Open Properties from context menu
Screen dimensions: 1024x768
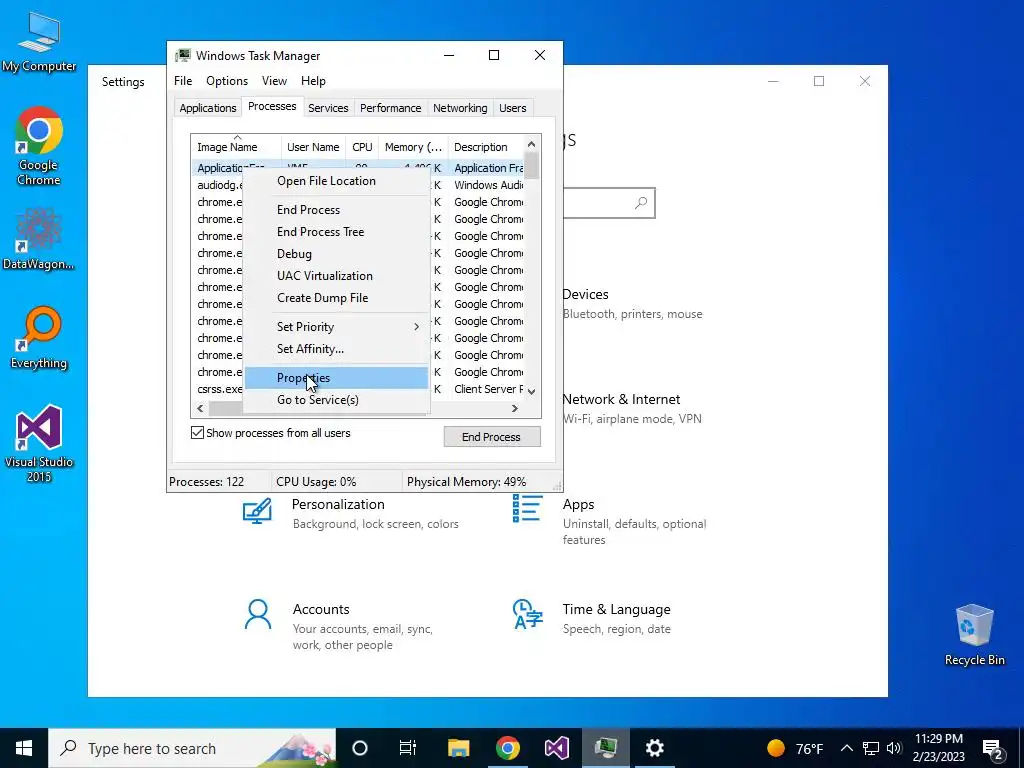coord(336,378)
